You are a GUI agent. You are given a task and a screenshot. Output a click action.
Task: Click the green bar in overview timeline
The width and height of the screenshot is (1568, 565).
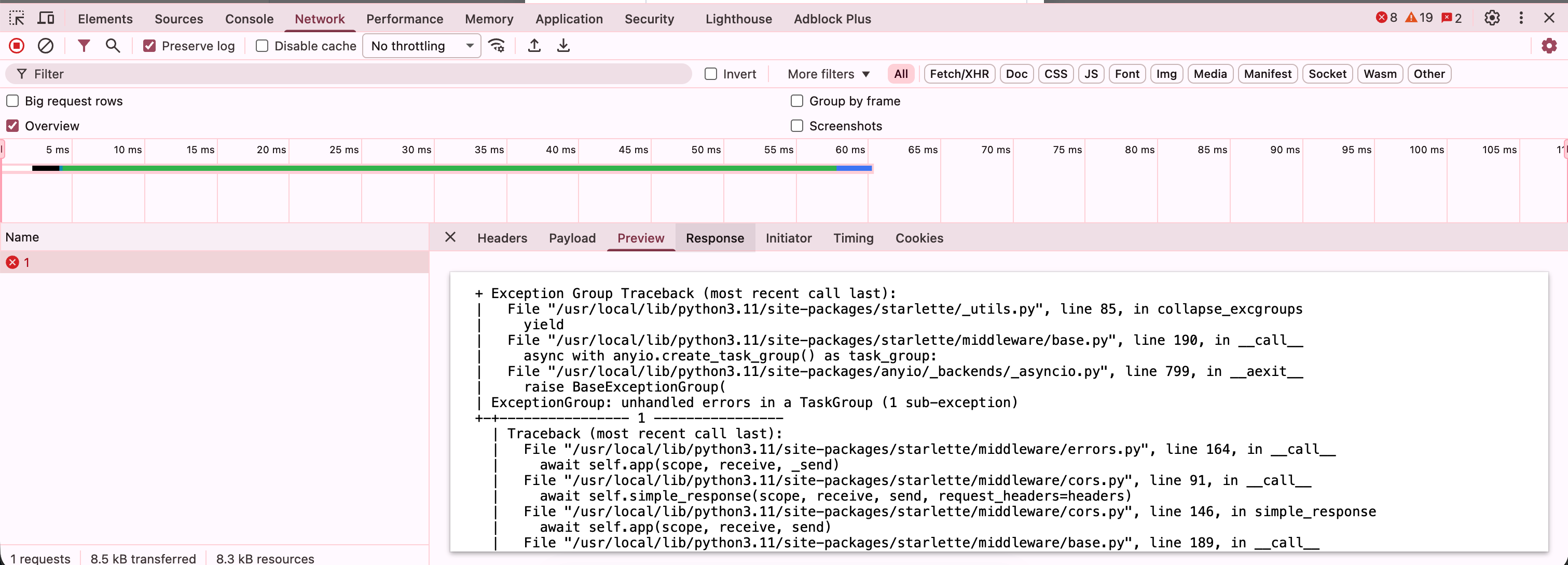[450, 168]
